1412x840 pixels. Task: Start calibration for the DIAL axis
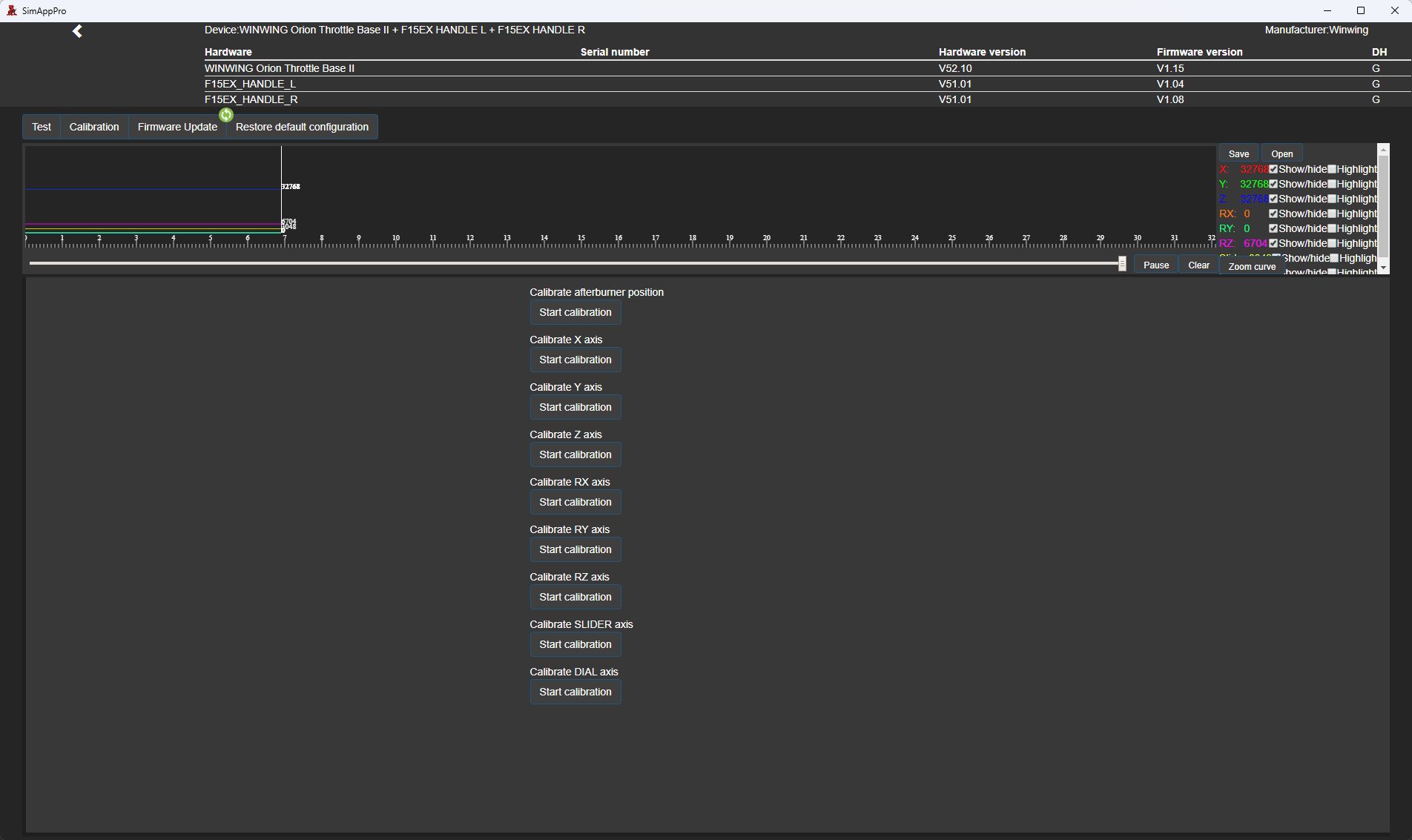click(575, 692)
